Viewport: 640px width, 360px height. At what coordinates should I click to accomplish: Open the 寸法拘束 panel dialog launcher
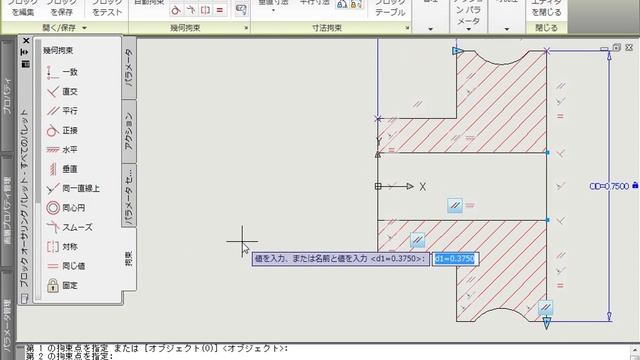[x=407, y=28]
